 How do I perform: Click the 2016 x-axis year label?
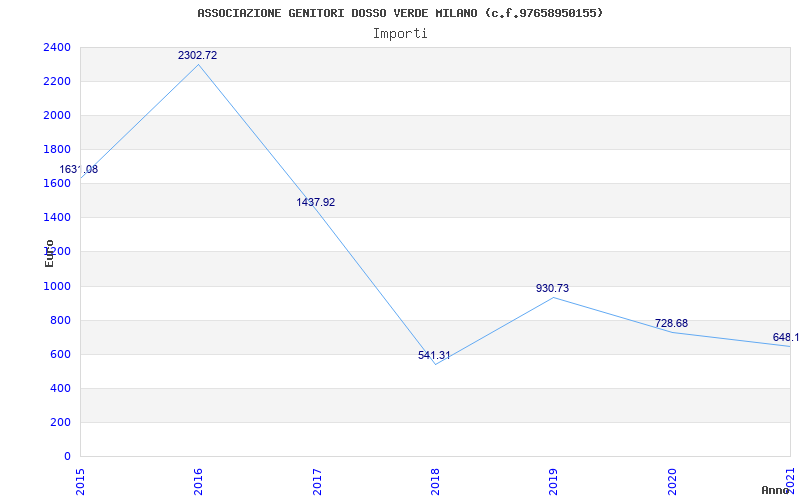coord(198,482)
